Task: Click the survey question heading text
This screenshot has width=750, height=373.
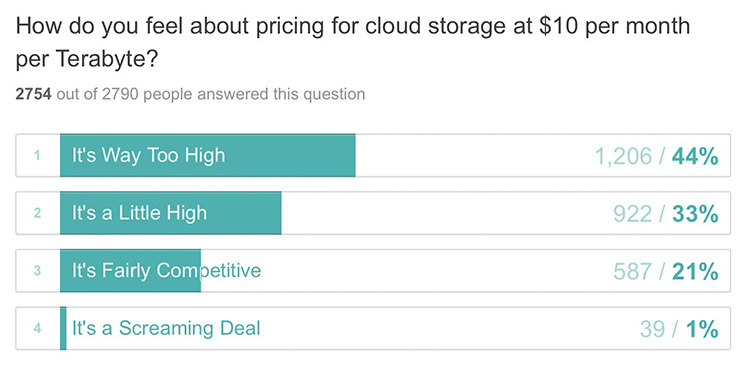Action: click(353, 43)
